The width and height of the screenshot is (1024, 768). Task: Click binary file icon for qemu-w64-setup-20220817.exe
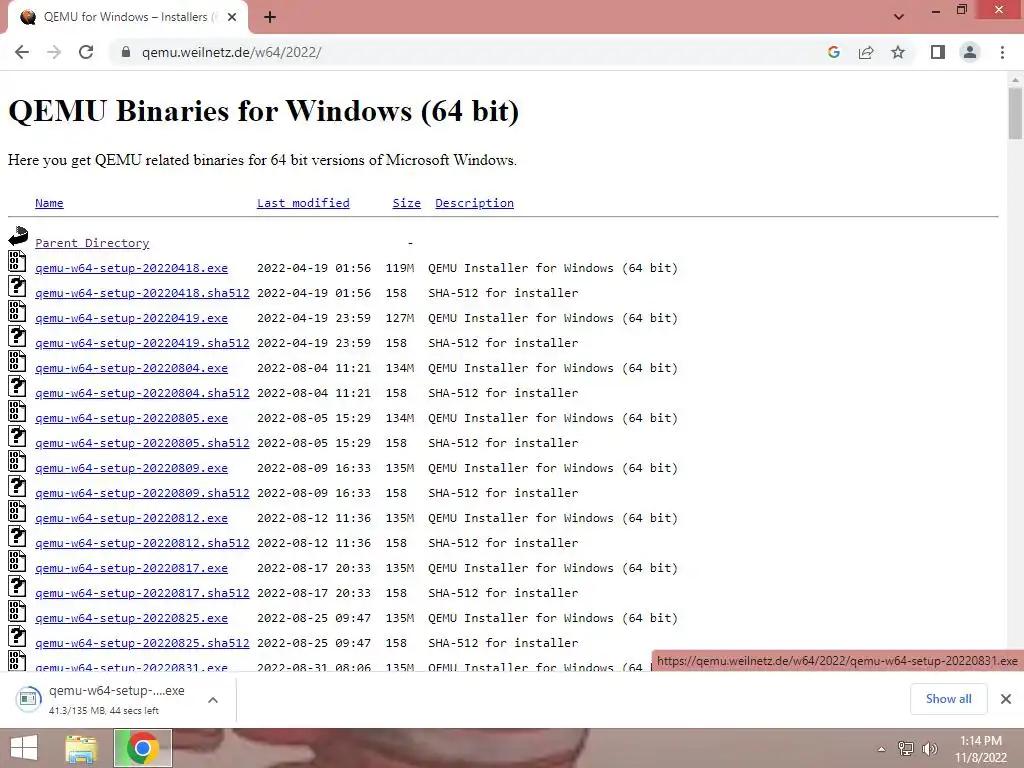point(17,562)
